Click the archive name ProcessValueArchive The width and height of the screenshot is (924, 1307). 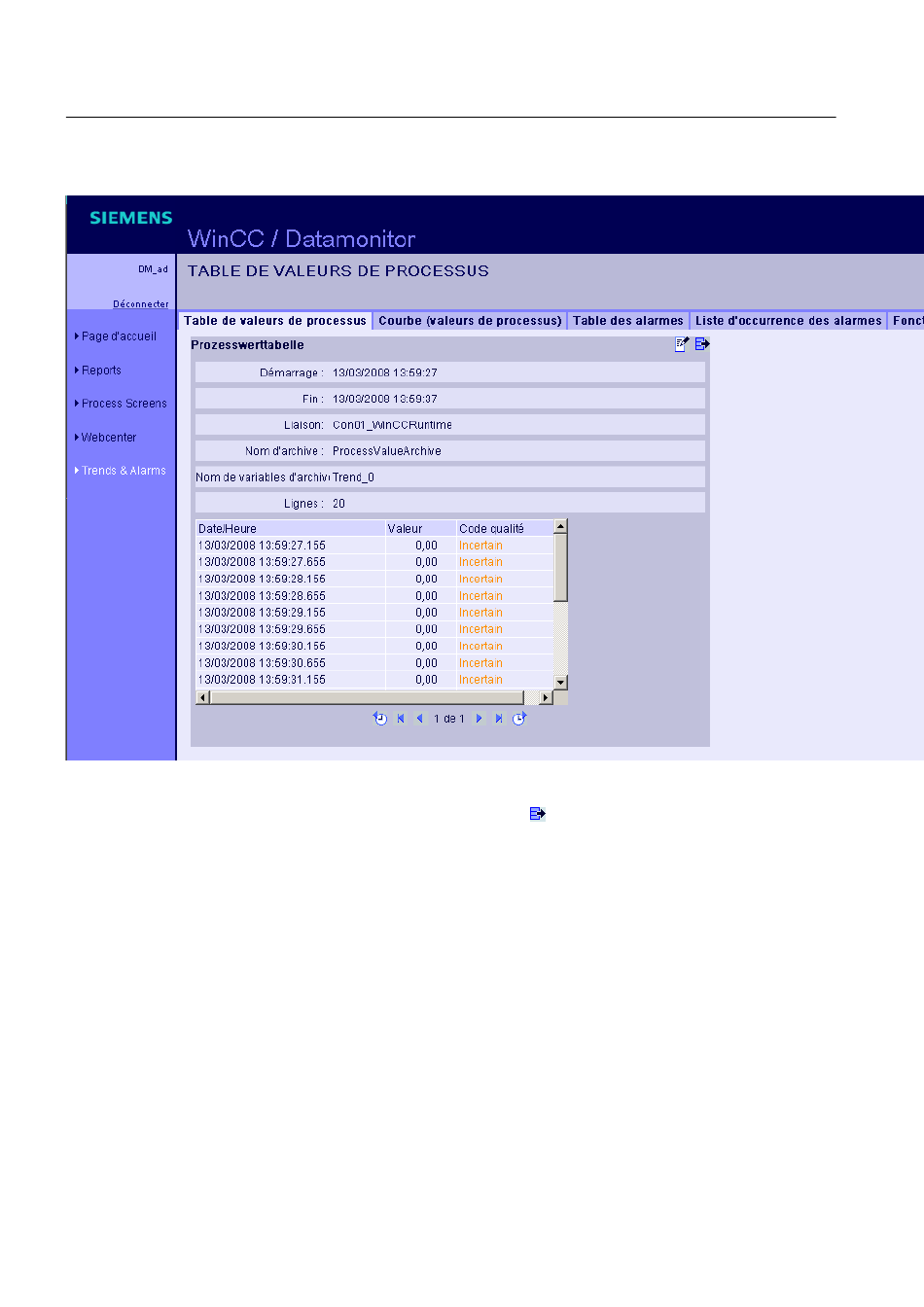point(387,451)
